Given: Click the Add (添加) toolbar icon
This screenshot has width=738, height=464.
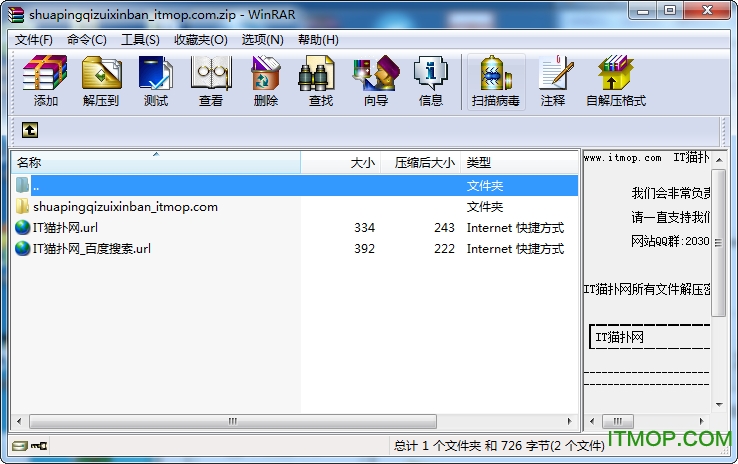Looking at the screenshot, I should (46, 81).
